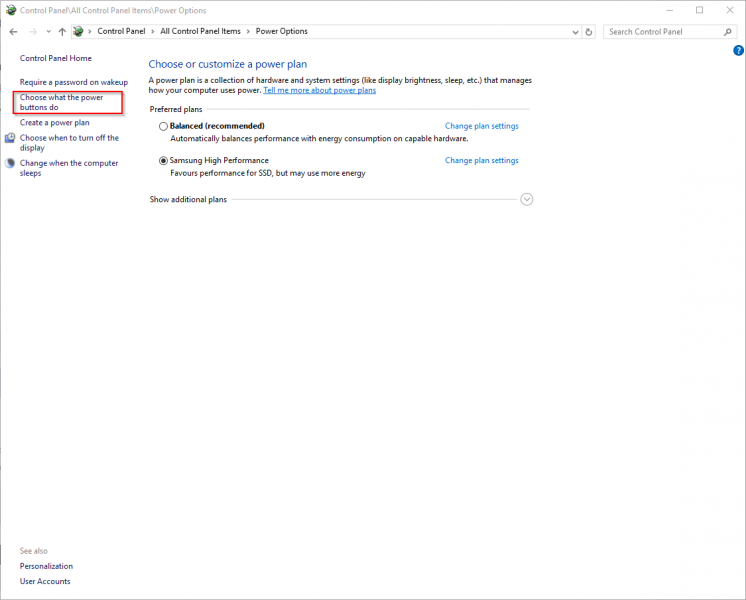746x600 pixels.
Task: Click Create a power plan link
Action: point(54,123)
